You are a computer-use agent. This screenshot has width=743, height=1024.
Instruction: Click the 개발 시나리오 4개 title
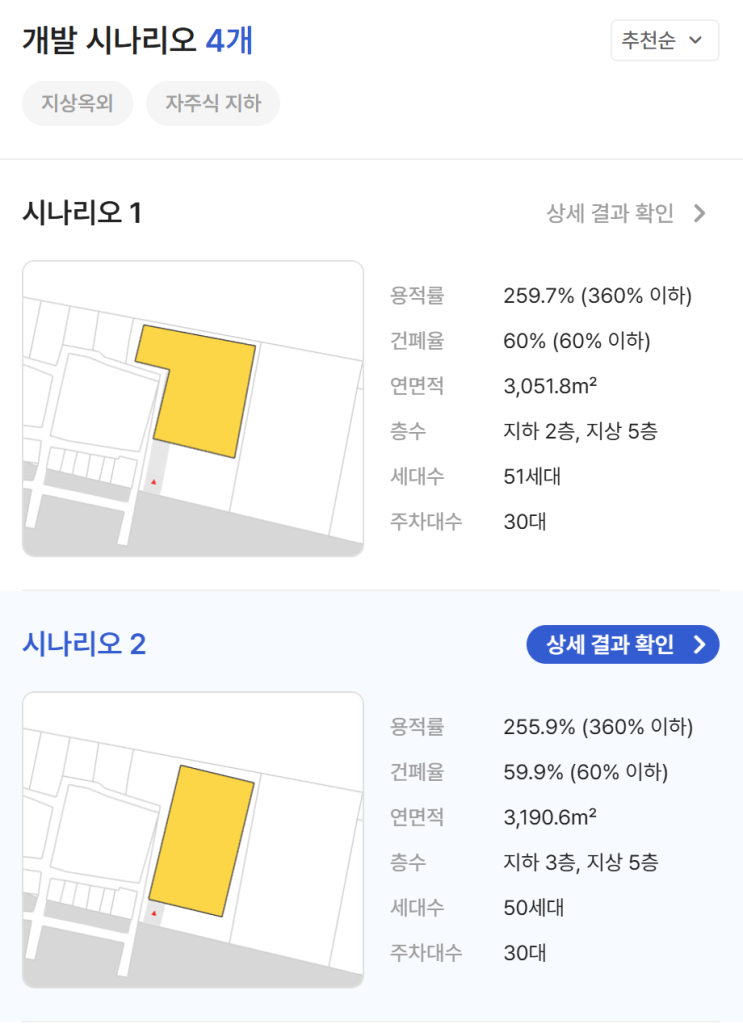click(138, 40)
